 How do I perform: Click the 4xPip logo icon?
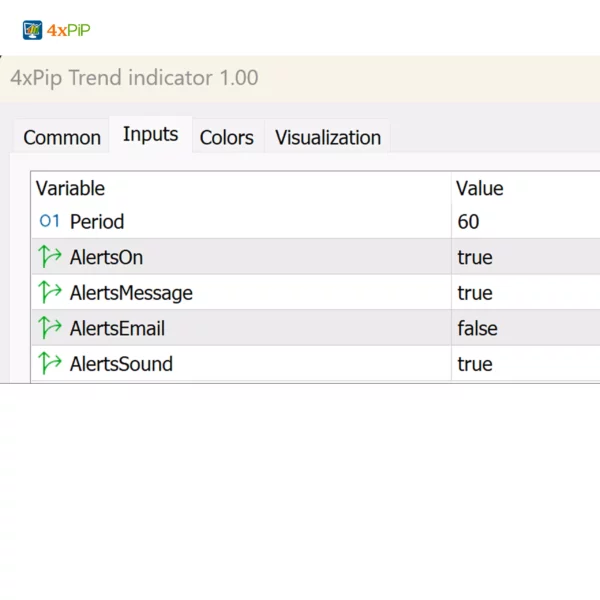33,30
